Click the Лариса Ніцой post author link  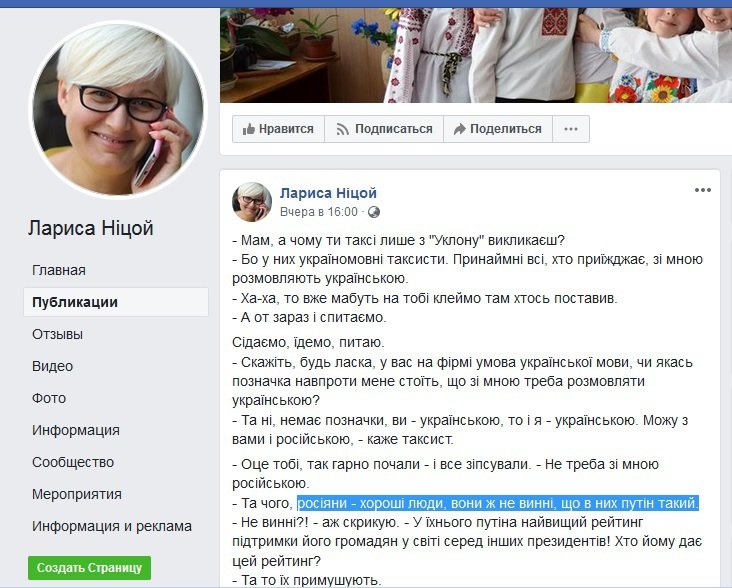pyautogui.click(x=328, y=193)
